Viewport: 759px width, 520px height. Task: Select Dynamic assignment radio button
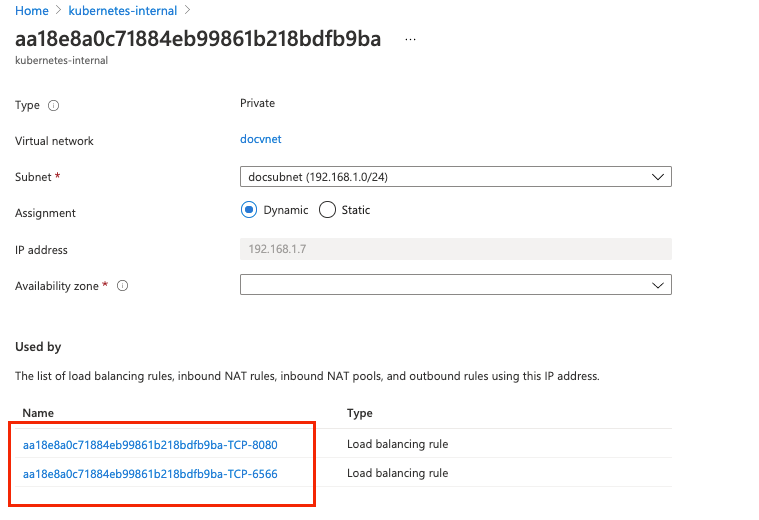(249, 210)
